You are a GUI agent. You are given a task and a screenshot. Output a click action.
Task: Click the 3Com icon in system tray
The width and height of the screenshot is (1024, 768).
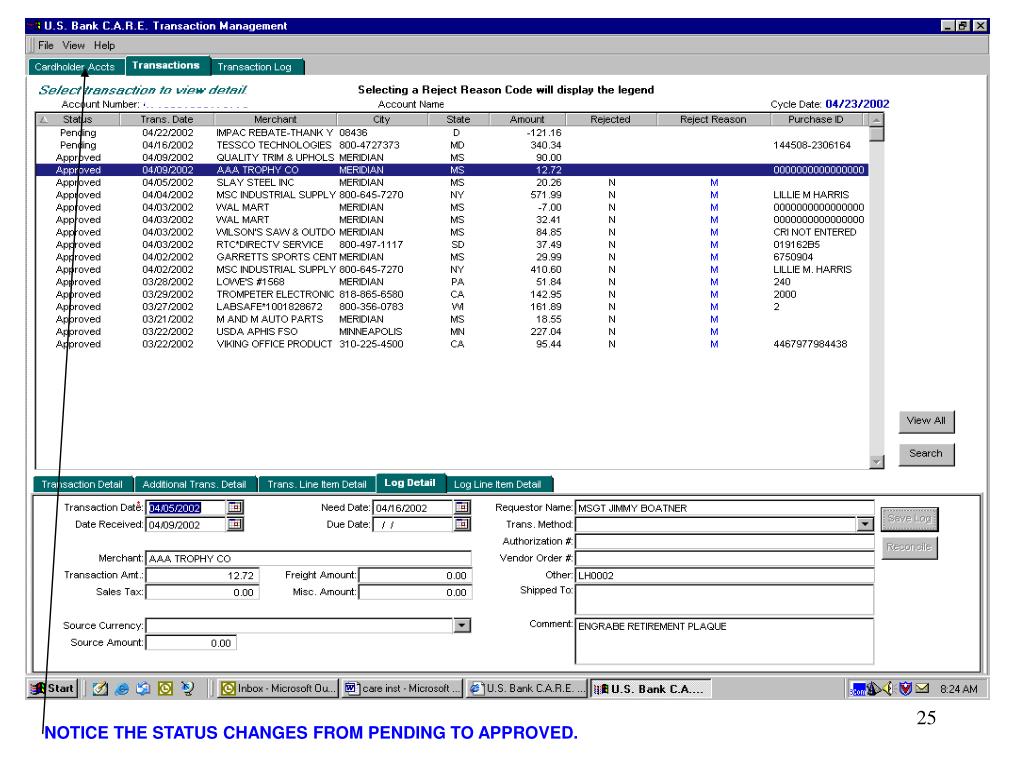coord(857,689)
